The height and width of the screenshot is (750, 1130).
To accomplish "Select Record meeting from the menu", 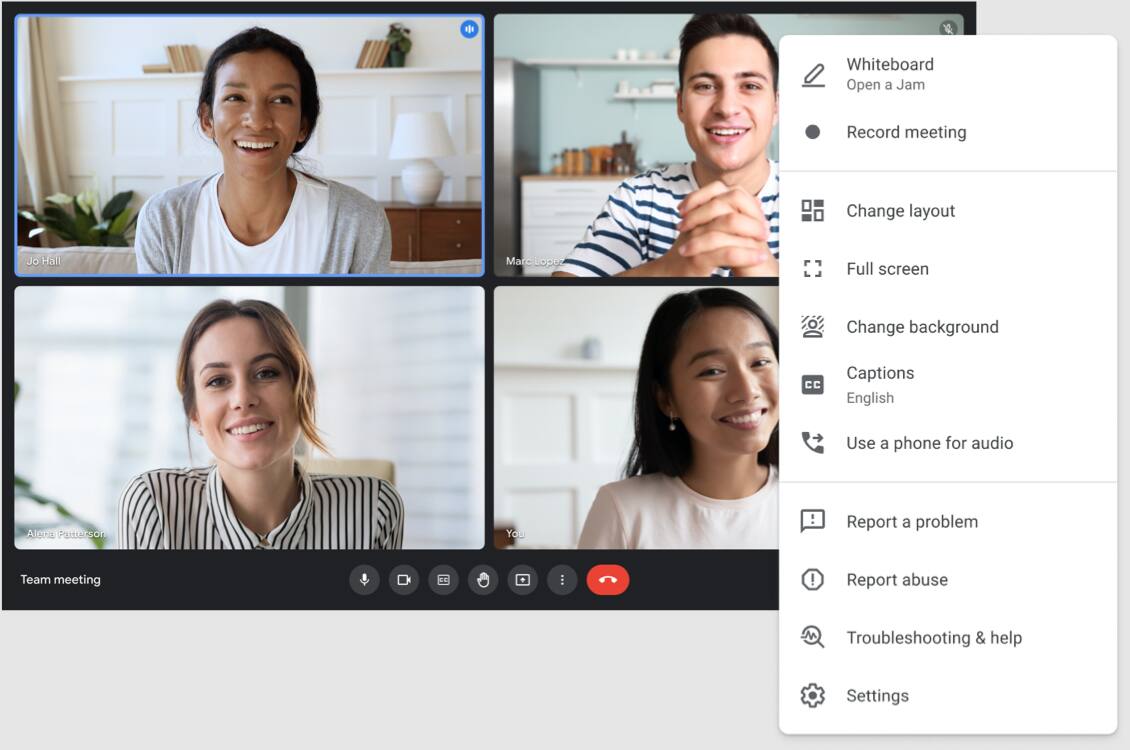I will 906,131.
